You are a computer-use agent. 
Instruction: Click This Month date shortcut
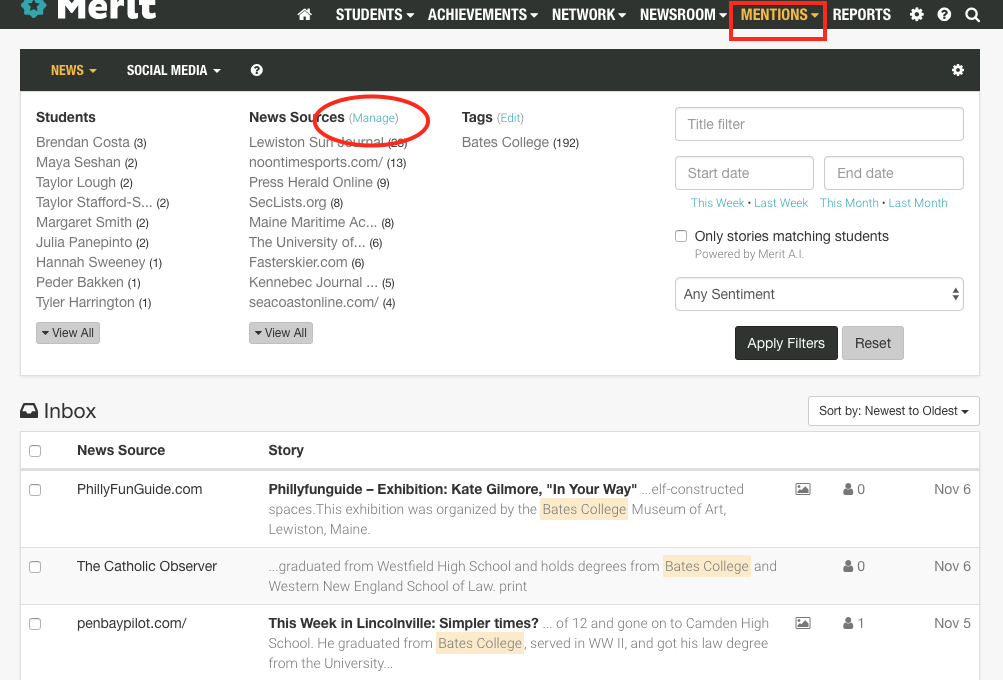click(849, 203)
